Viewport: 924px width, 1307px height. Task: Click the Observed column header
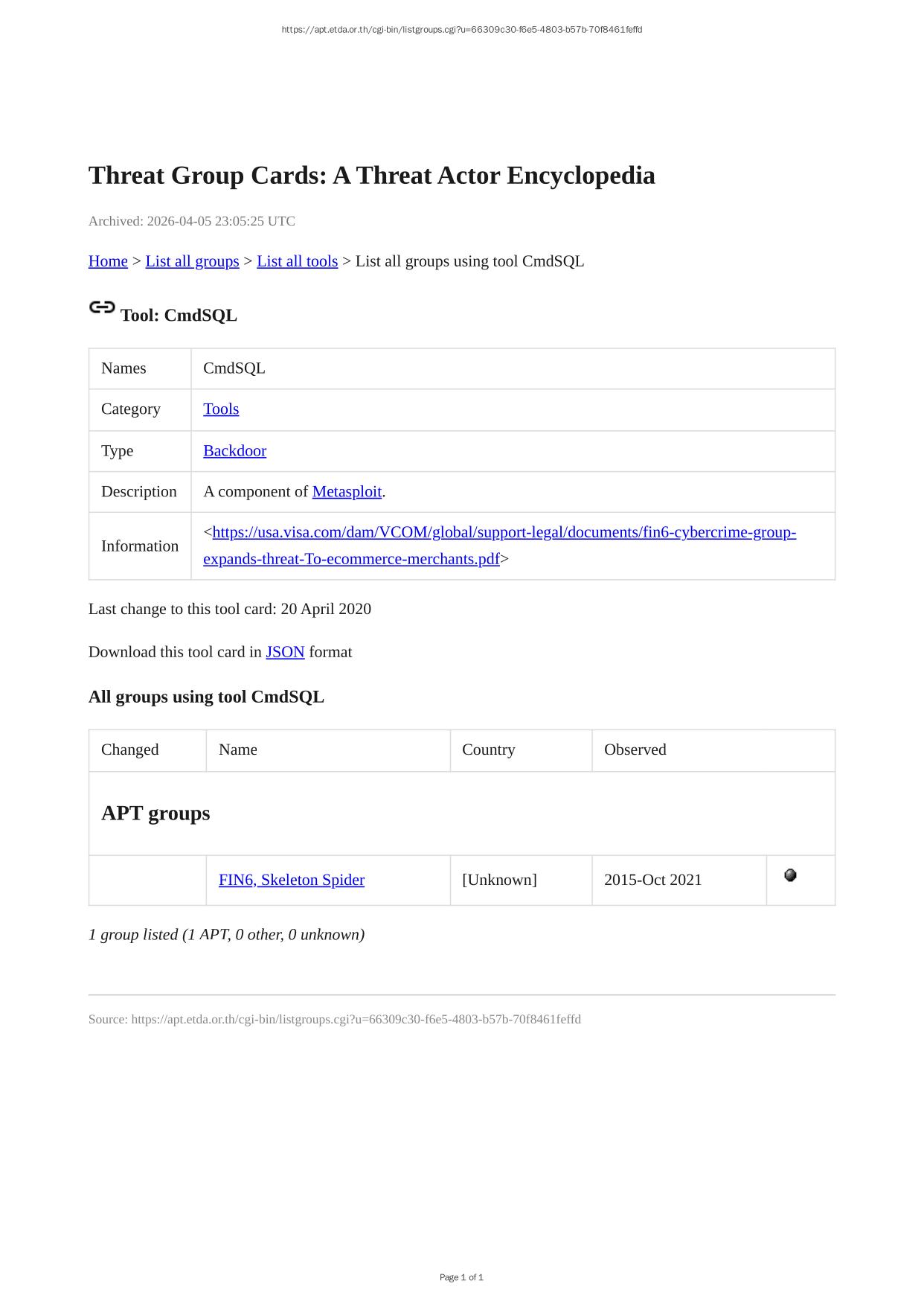[x=635, y=750]
